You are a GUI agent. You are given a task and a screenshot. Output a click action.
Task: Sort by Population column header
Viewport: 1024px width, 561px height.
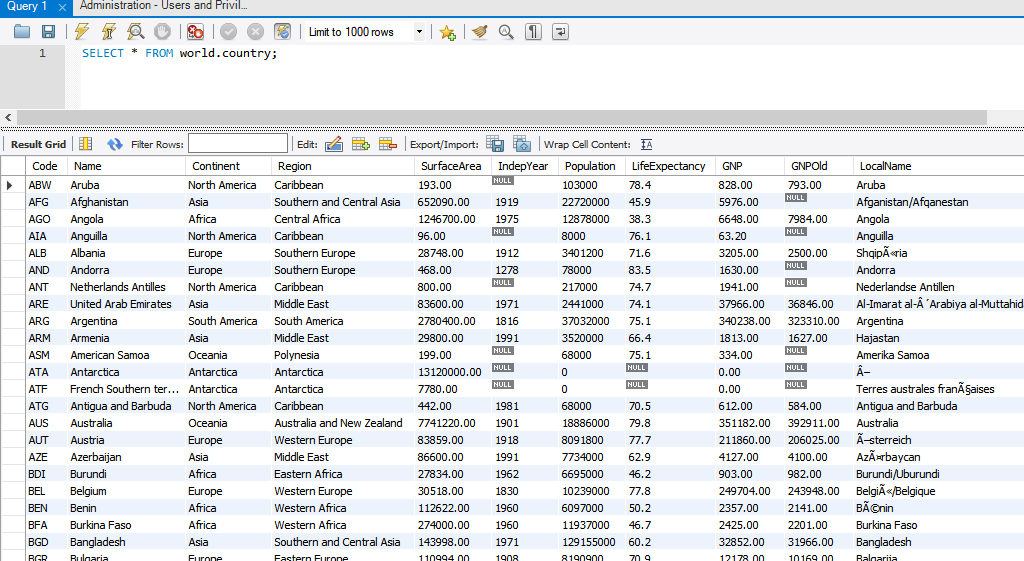point(590,166)
